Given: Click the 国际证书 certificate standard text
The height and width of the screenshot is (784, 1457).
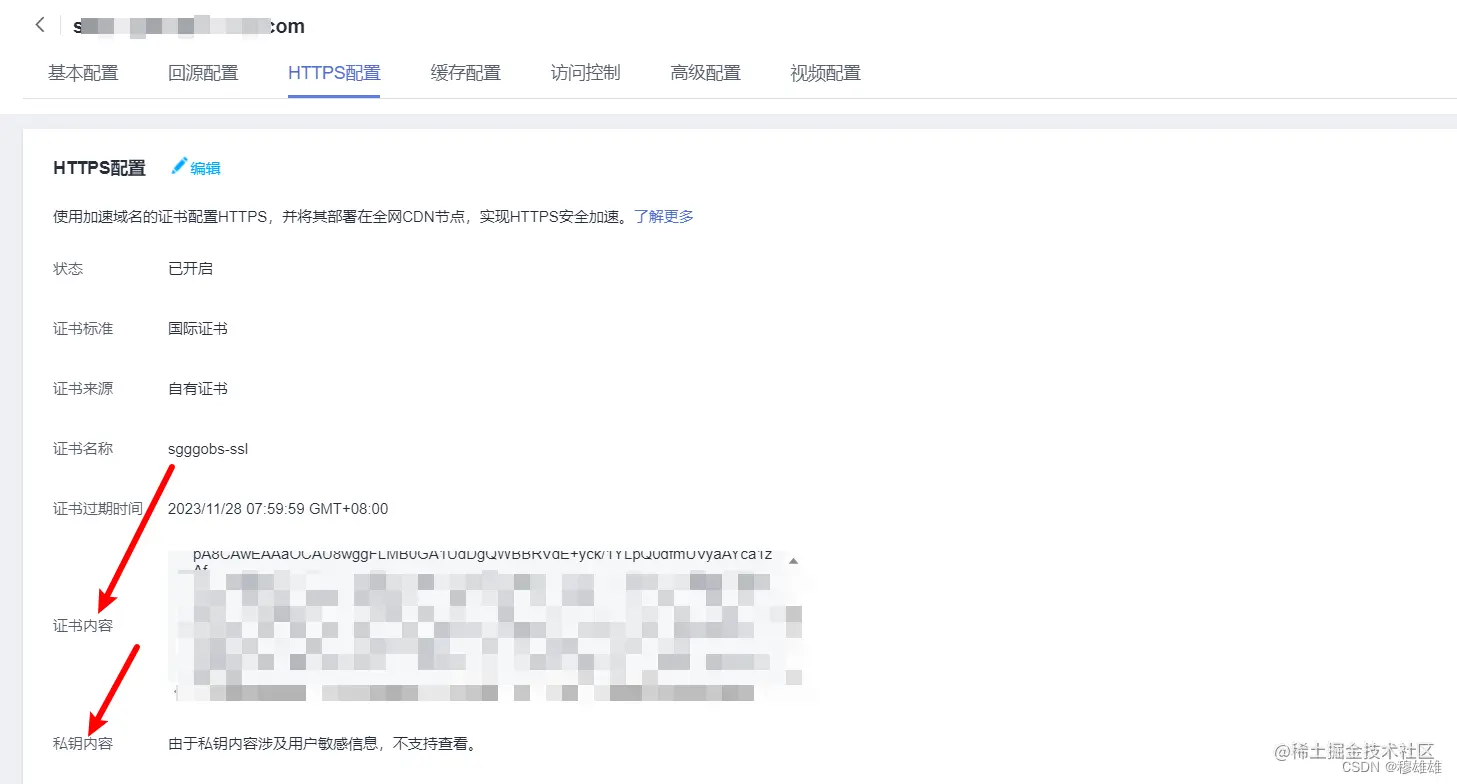Looking at the screenshot, I should 197,328.
